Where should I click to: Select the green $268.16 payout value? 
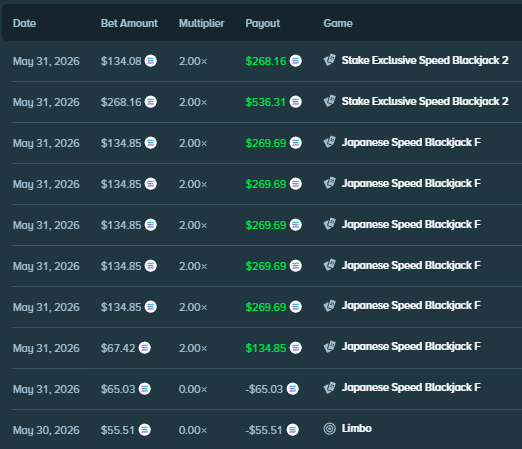click(x=266, y=61)
